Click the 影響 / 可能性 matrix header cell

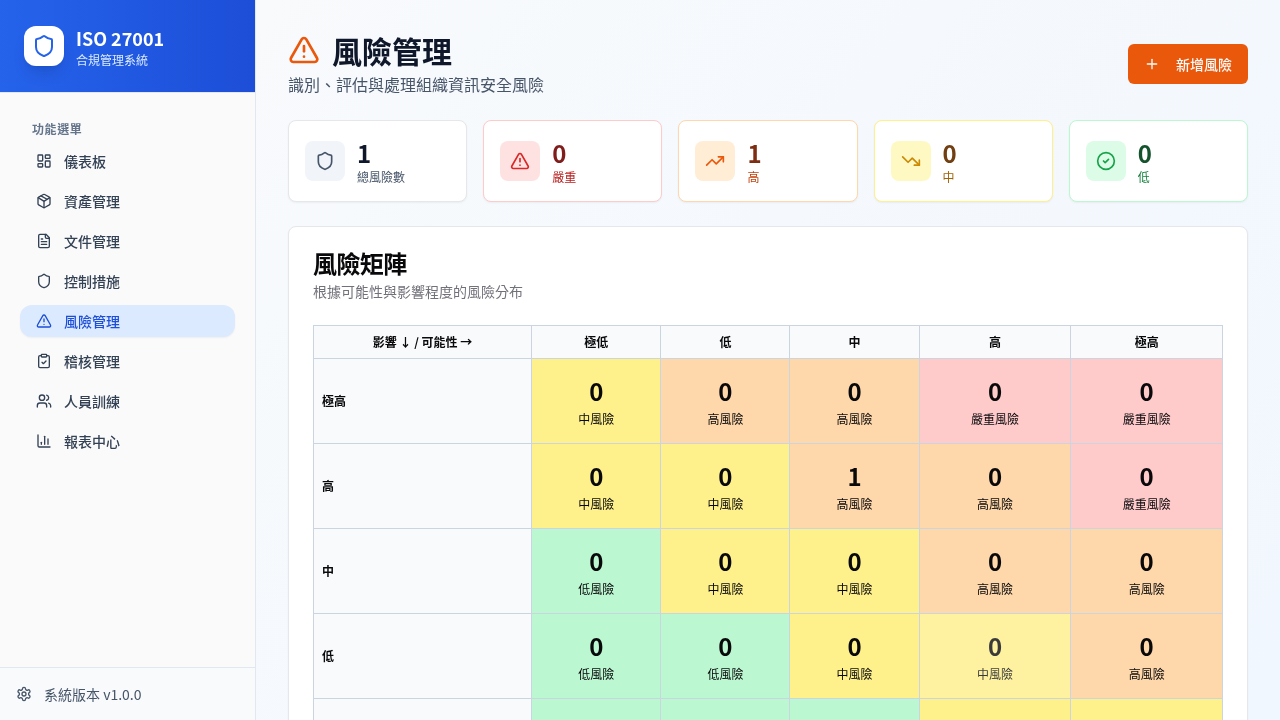(422, 342)
